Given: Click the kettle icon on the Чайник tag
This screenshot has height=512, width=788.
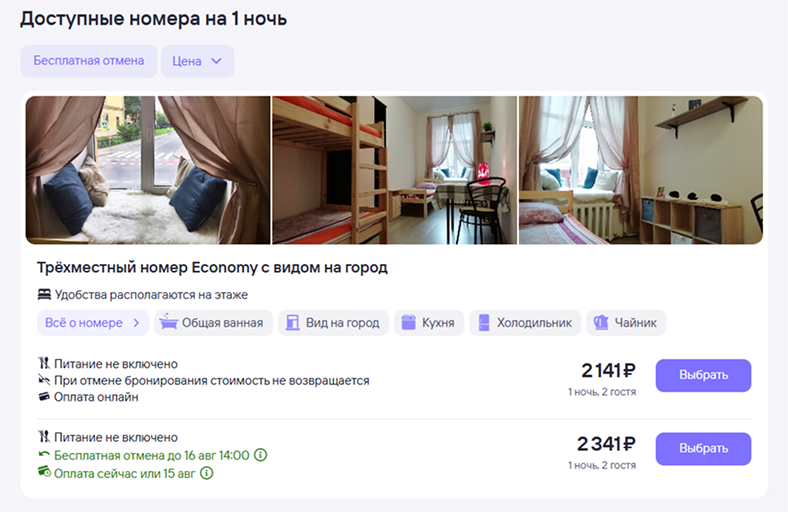Looking at the screenshot, I should click(x=601, y=323).
